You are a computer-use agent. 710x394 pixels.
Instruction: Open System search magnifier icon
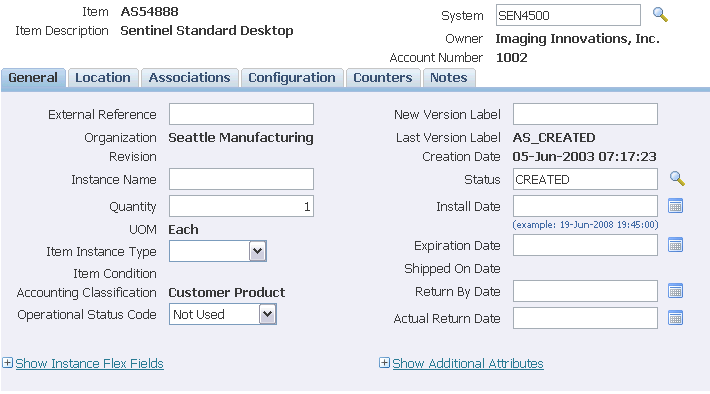pyautogui.click(x=660, y=15)
